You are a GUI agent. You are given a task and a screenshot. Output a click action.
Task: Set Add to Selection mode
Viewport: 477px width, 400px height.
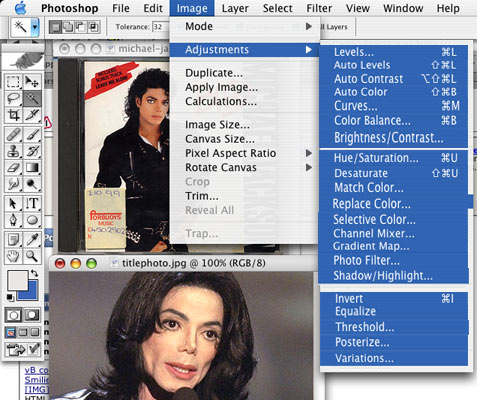tap(68, 27)
